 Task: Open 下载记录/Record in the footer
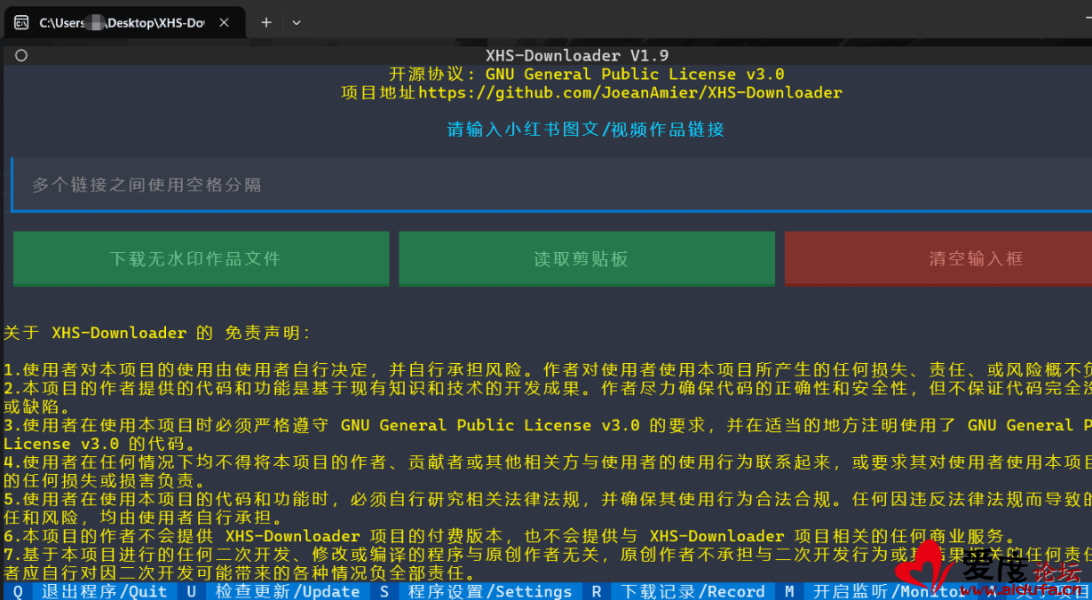click(679, 592)
